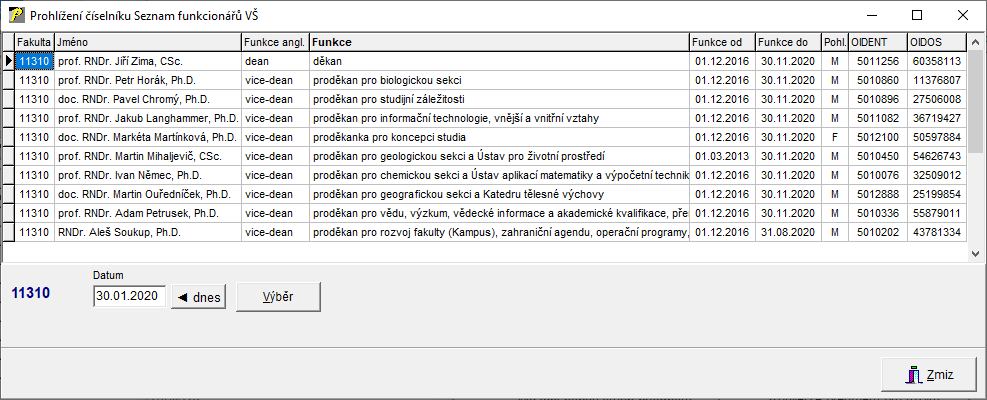Screen dimensions: 987x400
Task: Set date to today with dnes button
Action: 198,296
